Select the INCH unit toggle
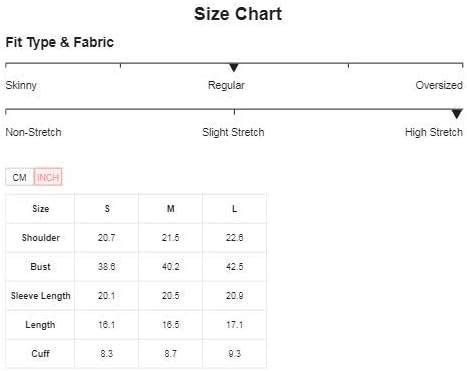 [48, 177]
